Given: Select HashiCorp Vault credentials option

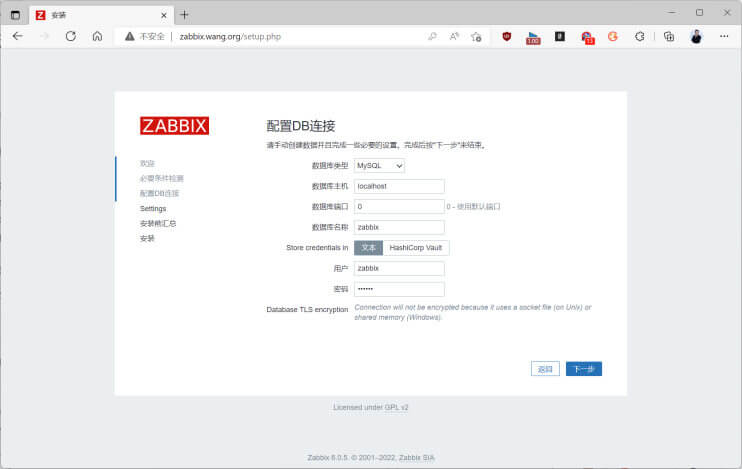Looking at the screenshot, I should (x=415, y=248).
